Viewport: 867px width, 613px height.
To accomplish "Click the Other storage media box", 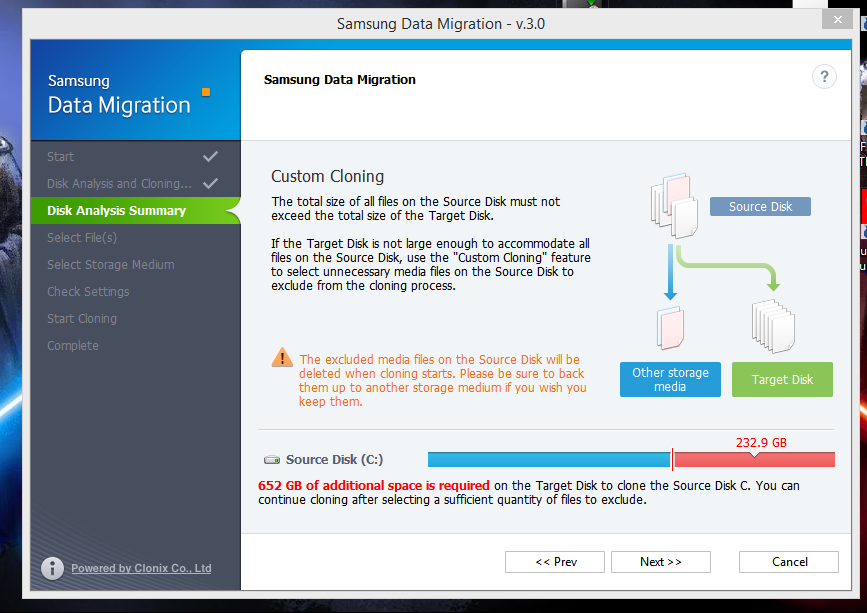I will (670, 380).
